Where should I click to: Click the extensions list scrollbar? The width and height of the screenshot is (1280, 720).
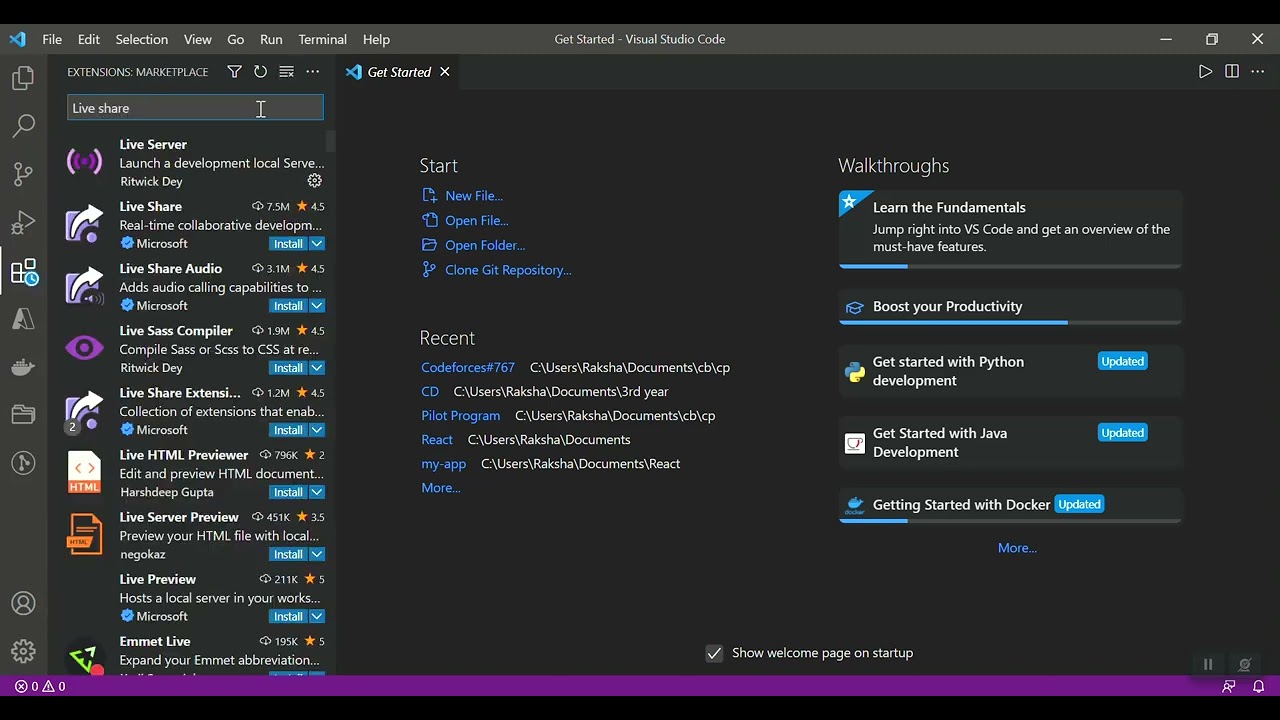pos(330,140)
